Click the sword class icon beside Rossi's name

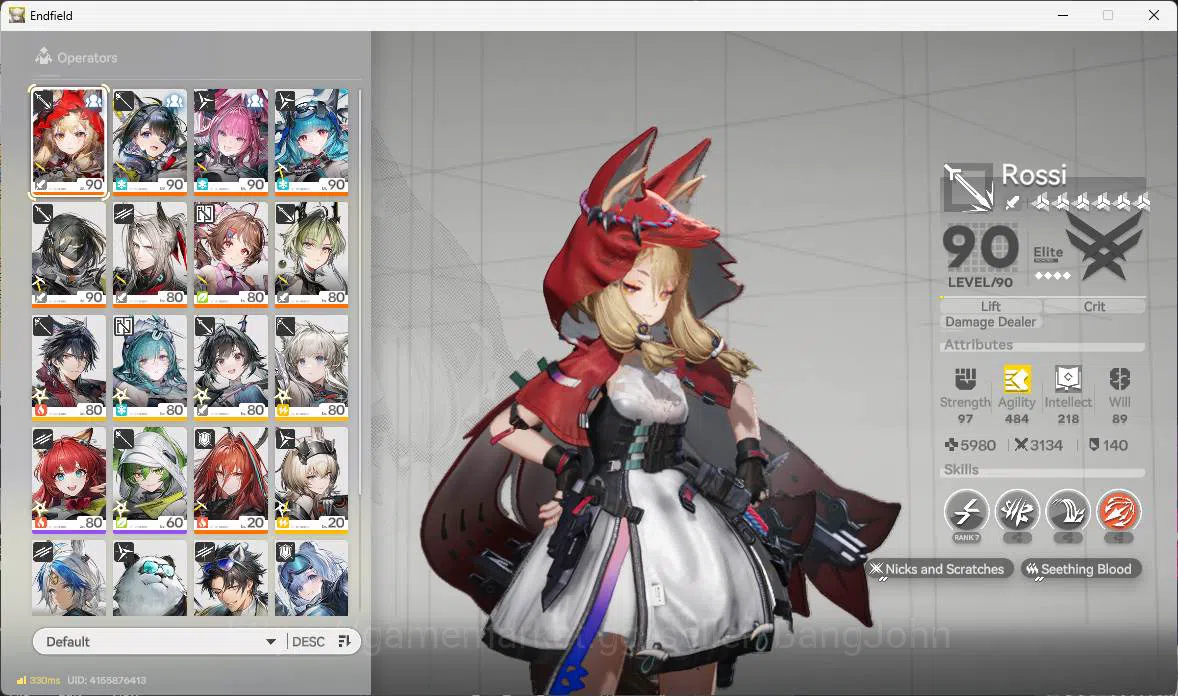click(x=968, y=186)
